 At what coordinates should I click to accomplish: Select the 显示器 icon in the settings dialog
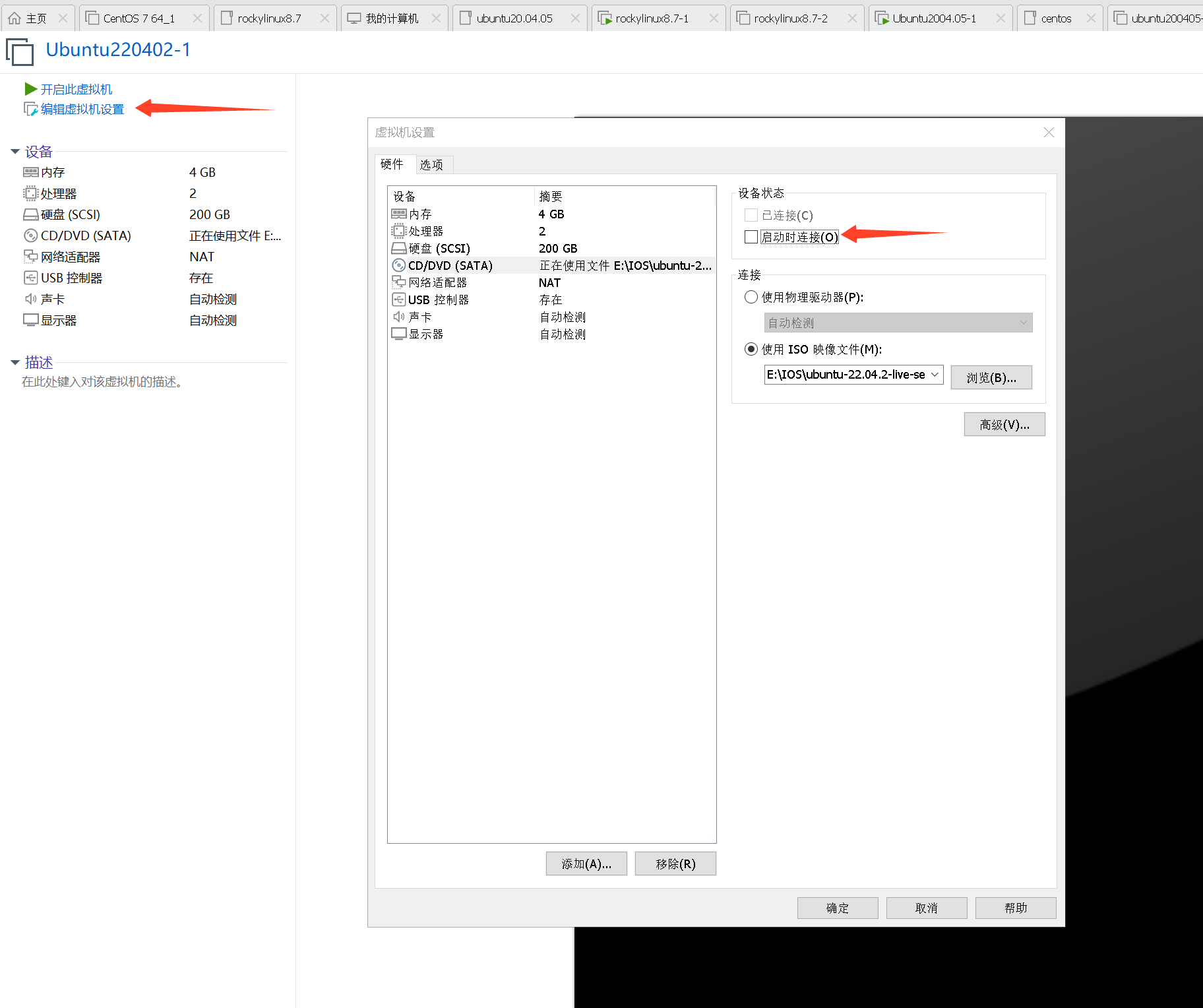pyautogui.click(x=398, y=334)
